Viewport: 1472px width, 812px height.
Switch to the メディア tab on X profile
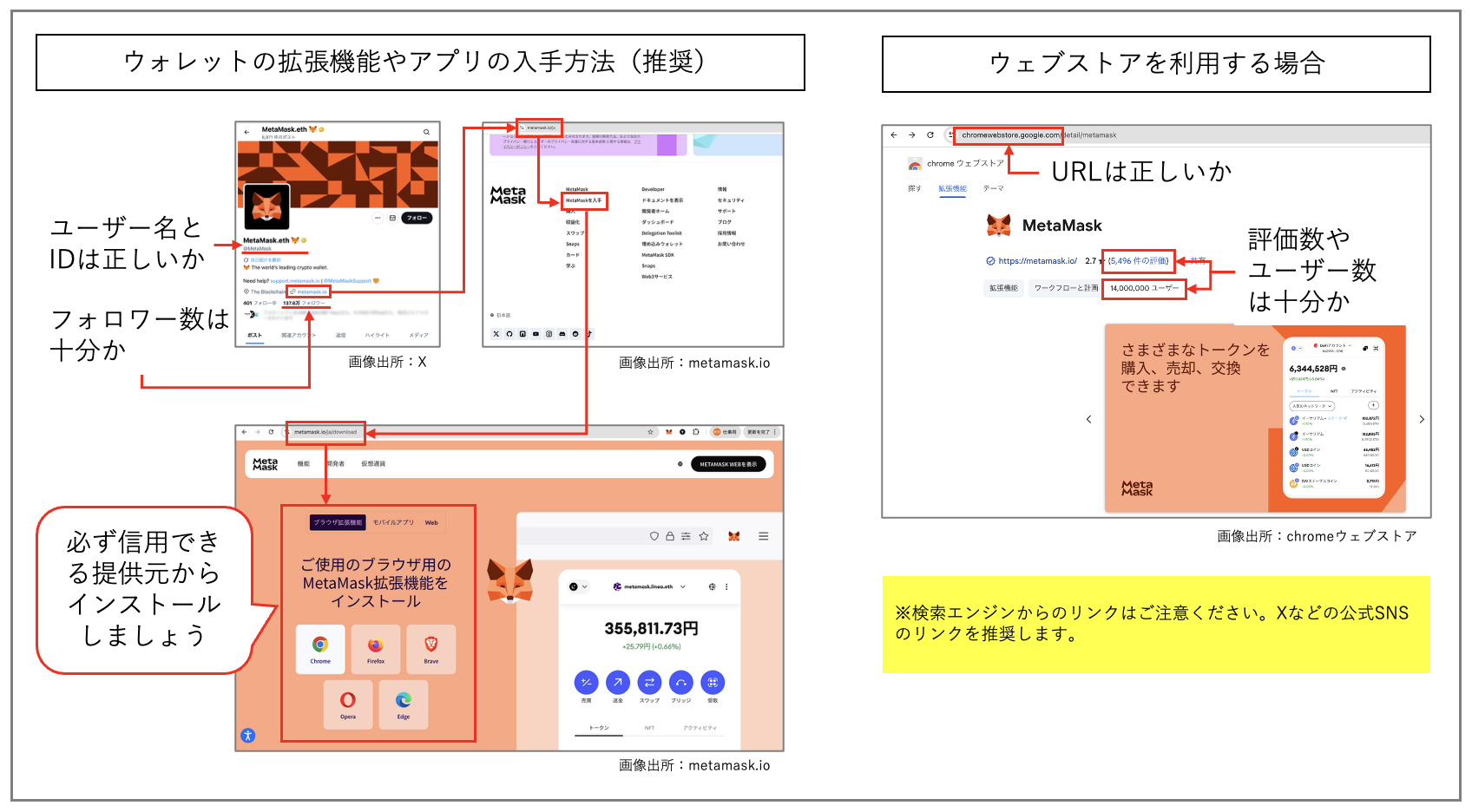pos(418,335)
